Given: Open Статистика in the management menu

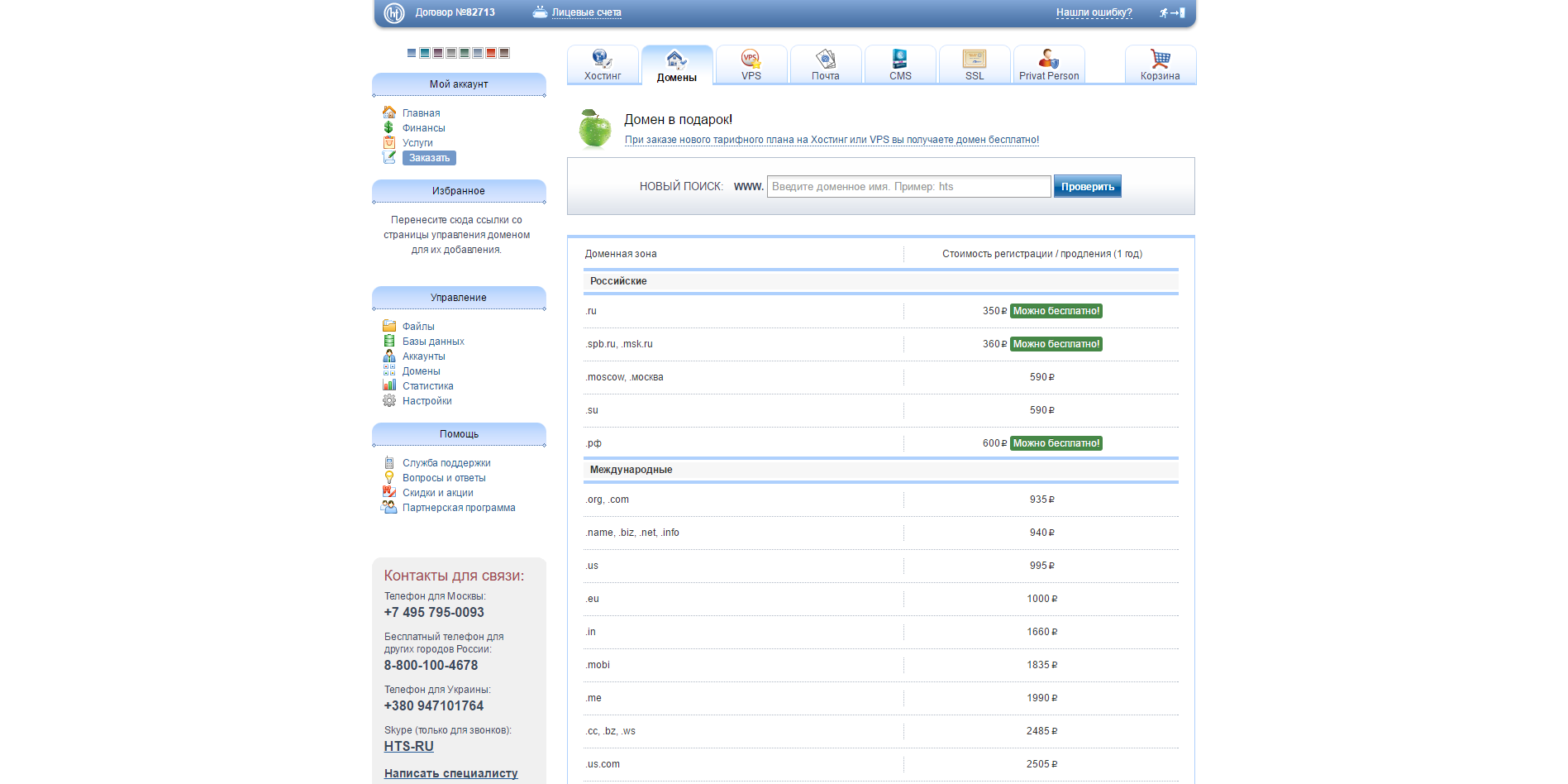Looking at the screenshot, I should [427, 386].
